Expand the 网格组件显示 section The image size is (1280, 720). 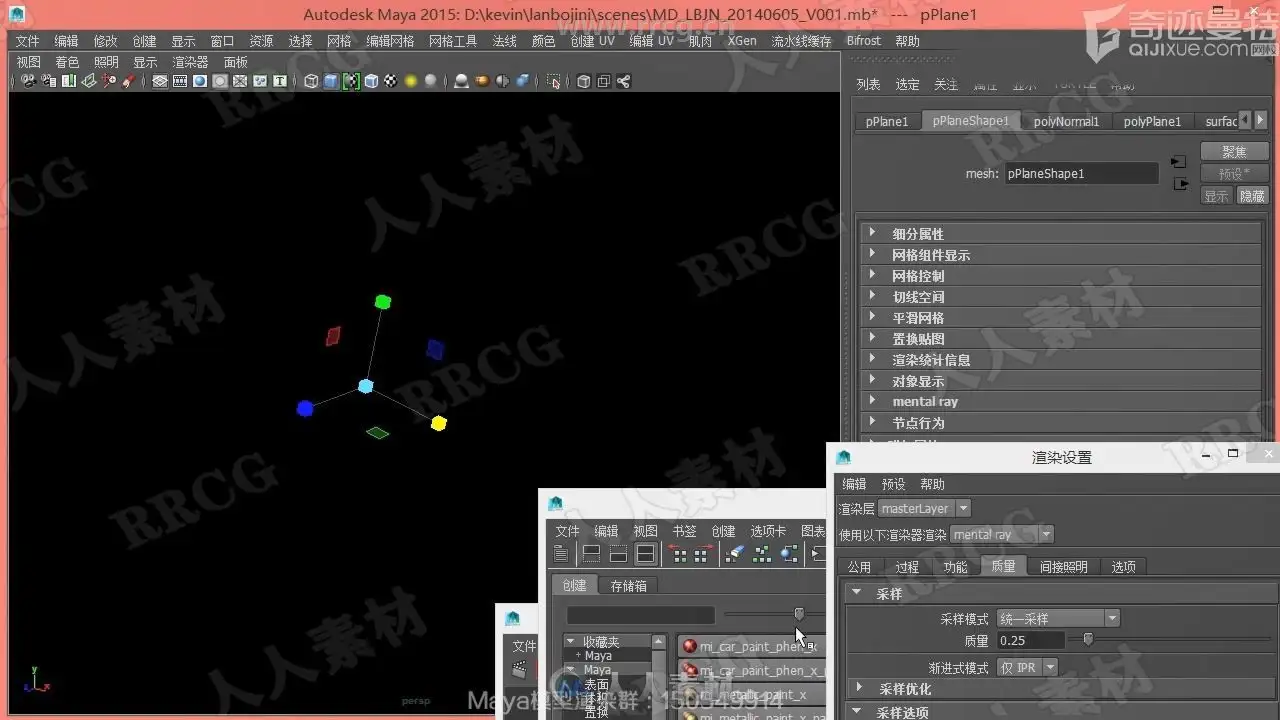point(1061,255)
